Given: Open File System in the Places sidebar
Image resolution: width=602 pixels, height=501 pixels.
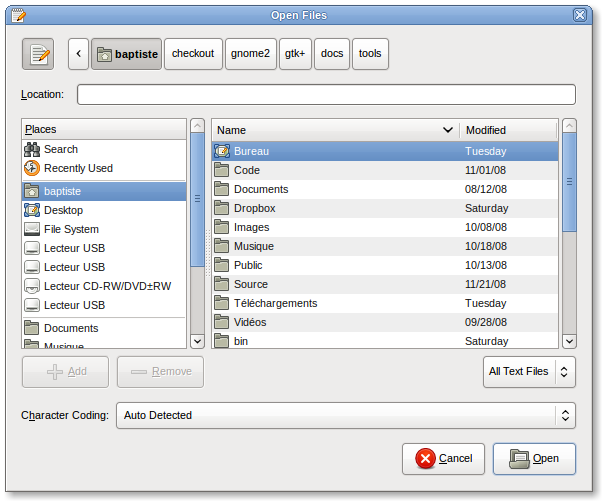Looking at the screenshot, I should [x=70, y=229].
